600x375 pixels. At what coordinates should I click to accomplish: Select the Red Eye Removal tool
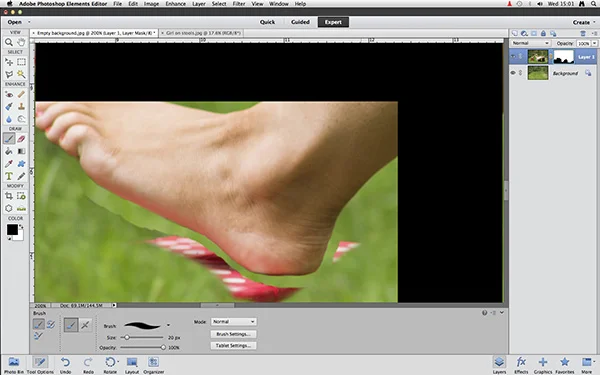[x=9, y=94]
